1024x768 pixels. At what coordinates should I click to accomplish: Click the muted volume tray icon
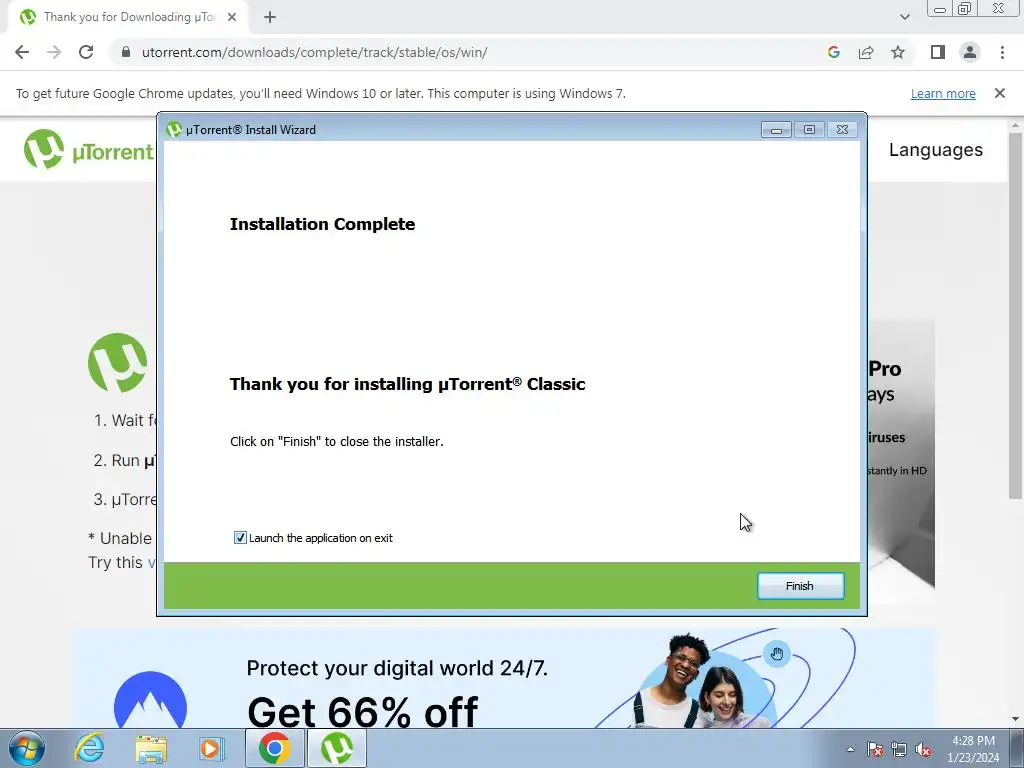923,750
